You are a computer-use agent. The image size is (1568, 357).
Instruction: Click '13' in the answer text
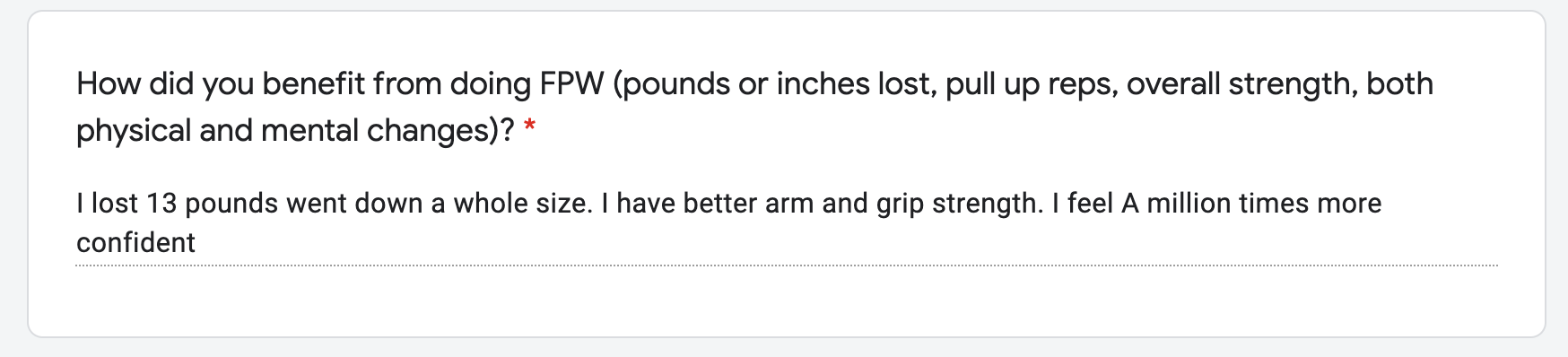coord(161,204)
